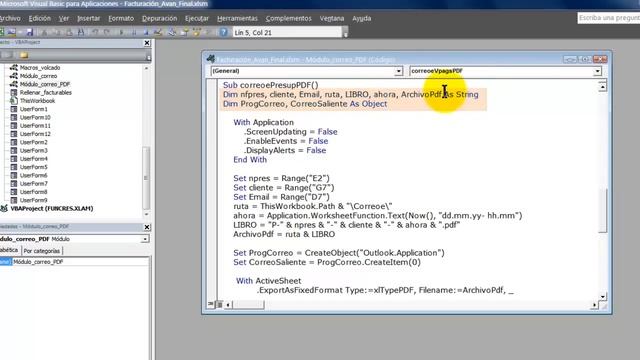The height and width of the screenshot is (360, 640).
Task: Click the Reset stop toolbar icon
Action: click(146, 32)
